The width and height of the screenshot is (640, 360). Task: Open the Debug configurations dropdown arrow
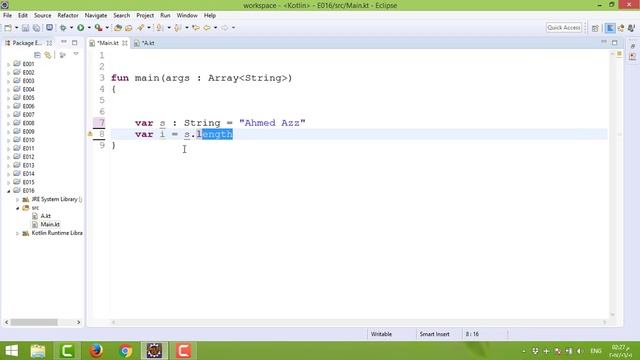71,28
